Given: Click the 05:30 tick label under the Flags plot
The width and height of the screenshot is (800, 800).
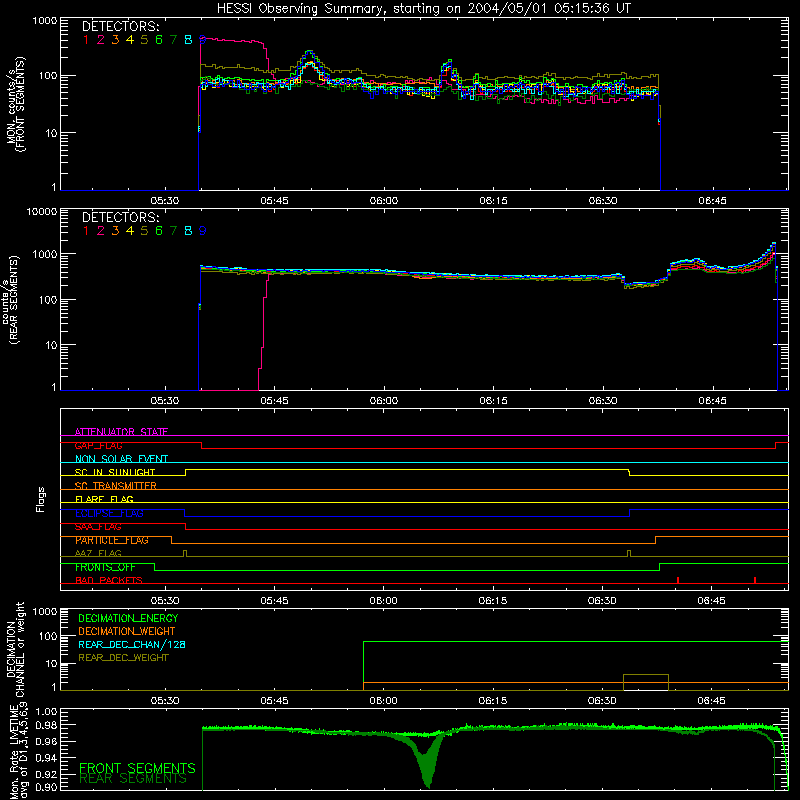Looking at the screenshot, I should (x=165, y=601).
